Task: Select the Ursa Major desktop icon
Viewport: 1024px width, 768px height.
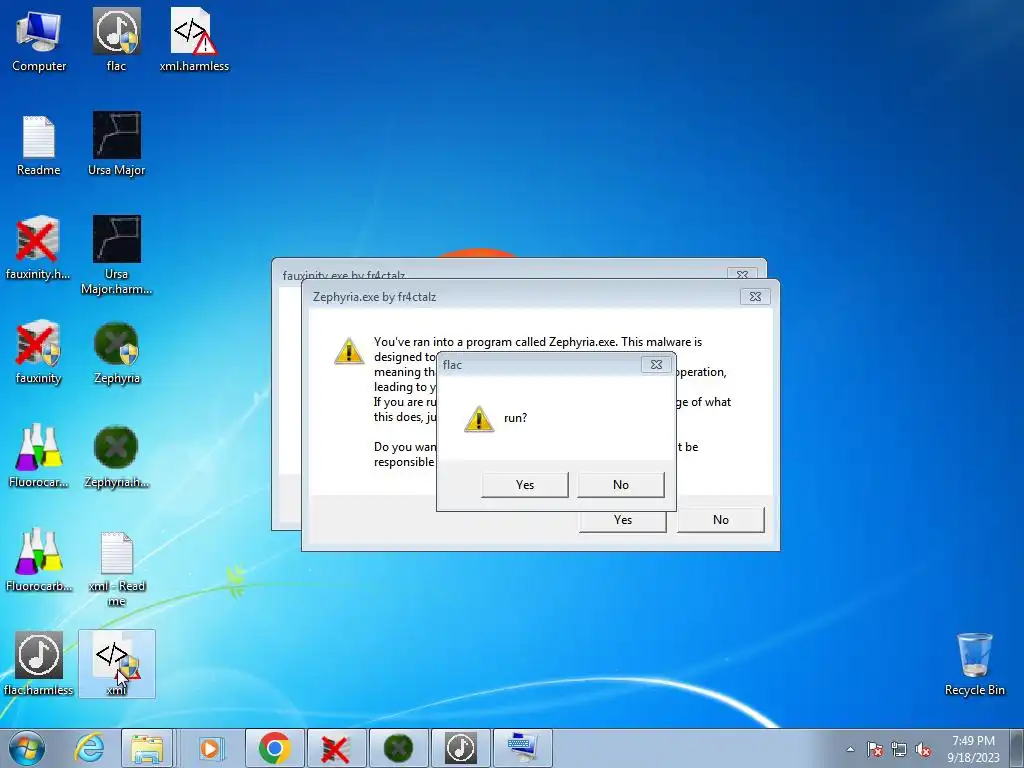Action: tap(116, 145)
